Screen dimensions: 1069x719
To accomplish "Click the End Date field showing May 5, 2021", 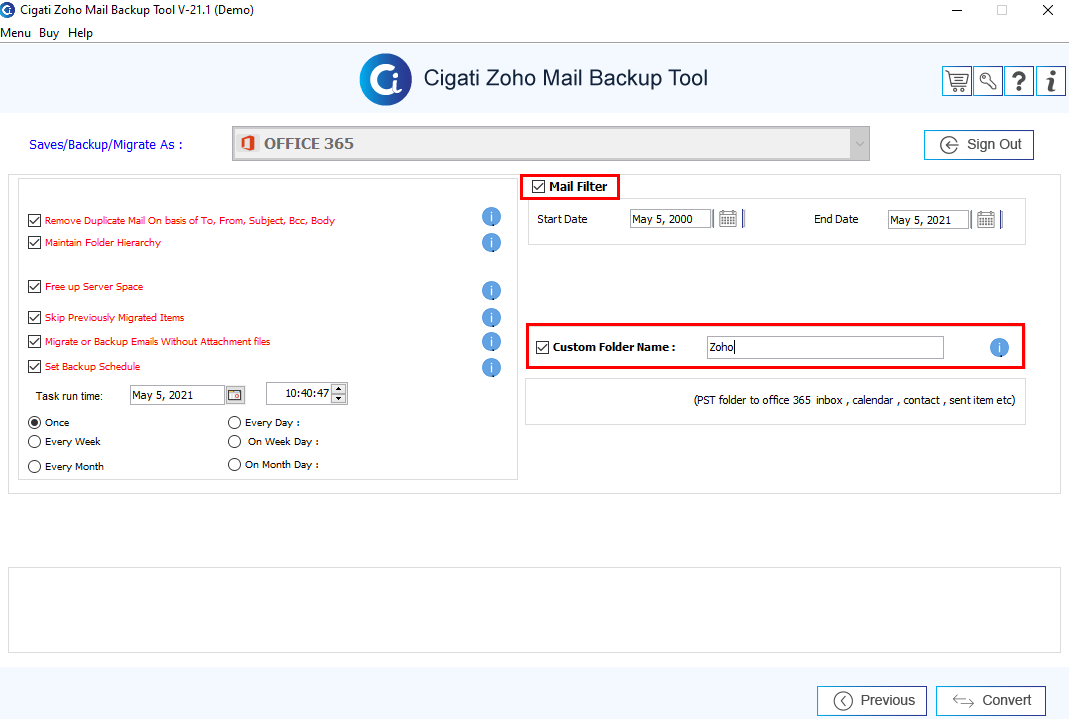I will (929, 219).
